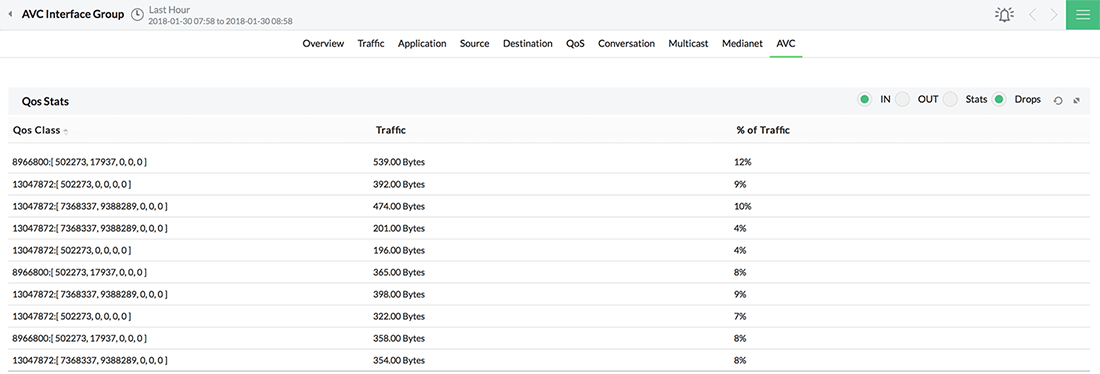Click the back arrow beside AVC Interface Group
The height and width of the screenshot is (374, 1100).
click(10, 15)
